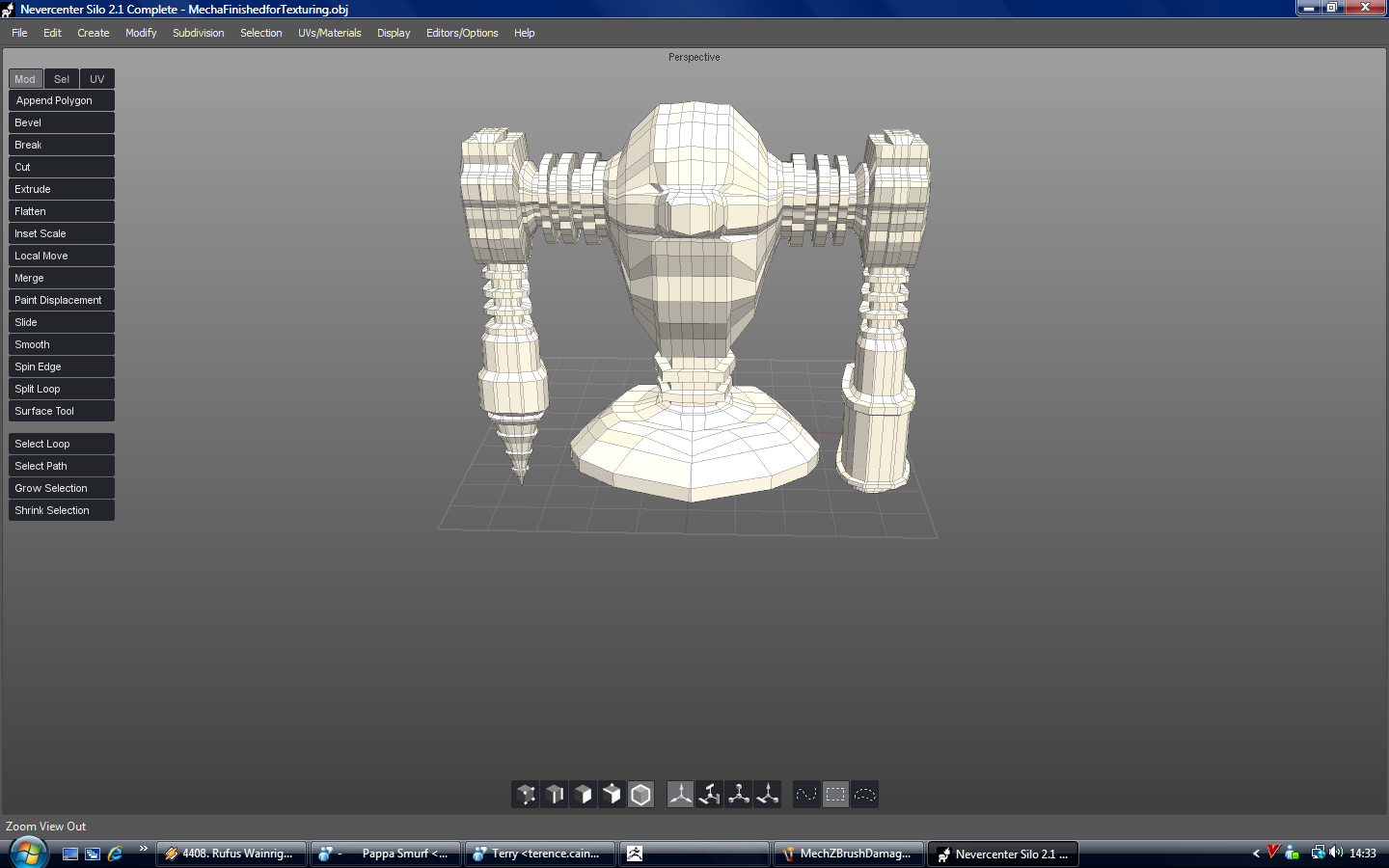Expand hidden quick launch chevron

[x=144, y=849]
